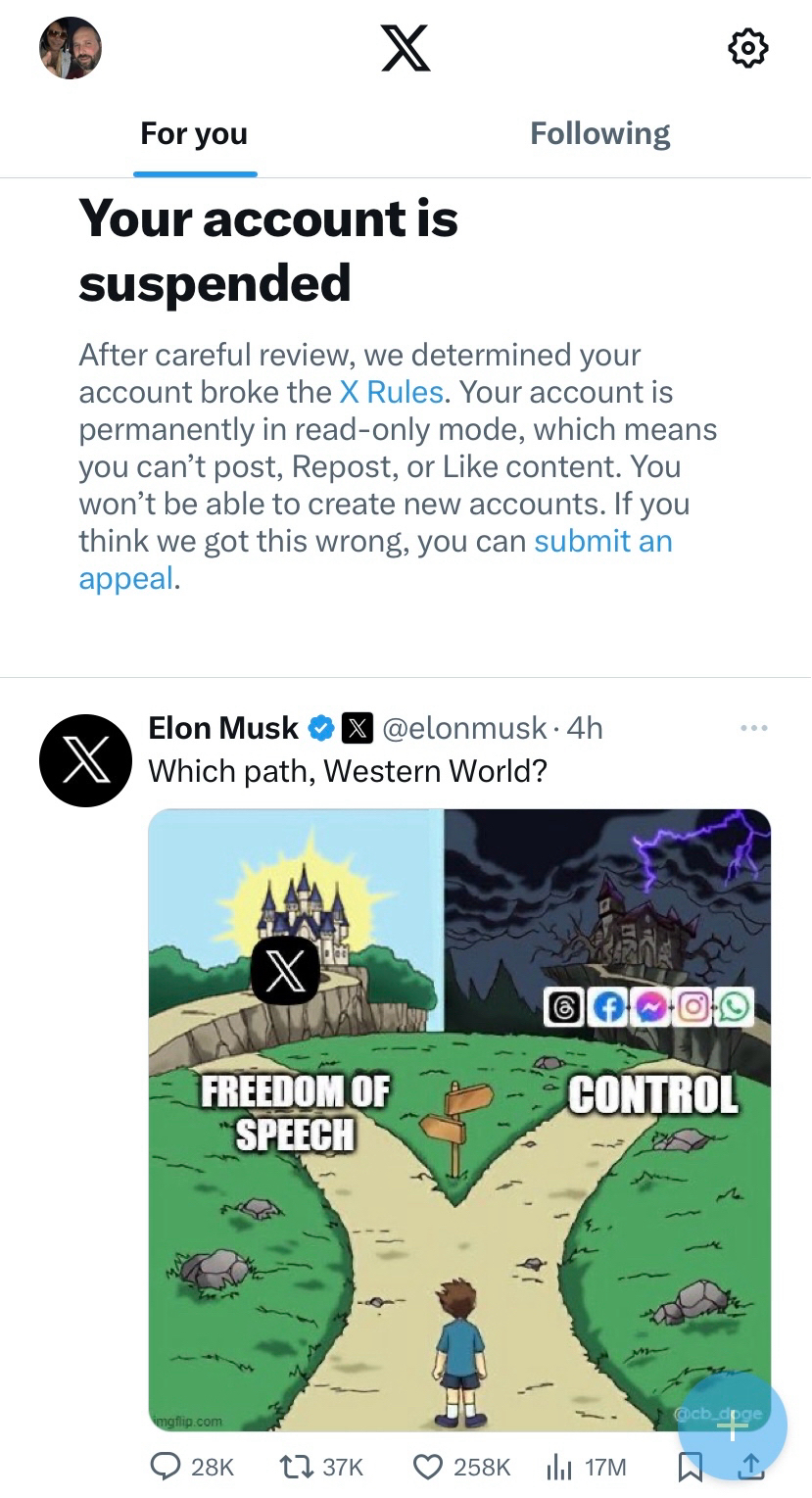Open timeline settings gear icon
Screen dimensions: 812x1498
(748, 48)
